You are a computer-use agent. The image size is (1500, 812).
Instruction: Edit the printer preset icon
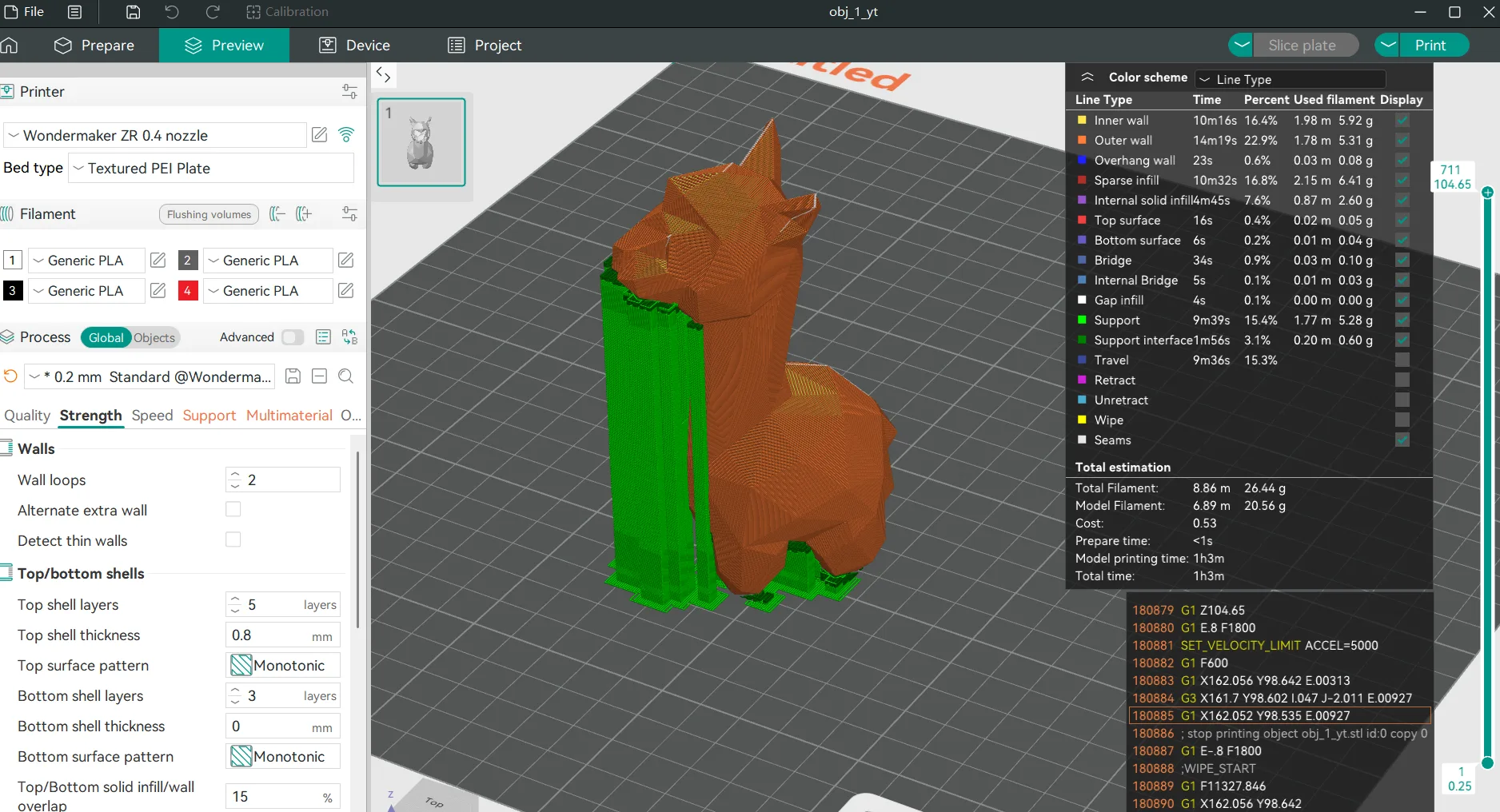pyautogui.click(x=319, y=135)
